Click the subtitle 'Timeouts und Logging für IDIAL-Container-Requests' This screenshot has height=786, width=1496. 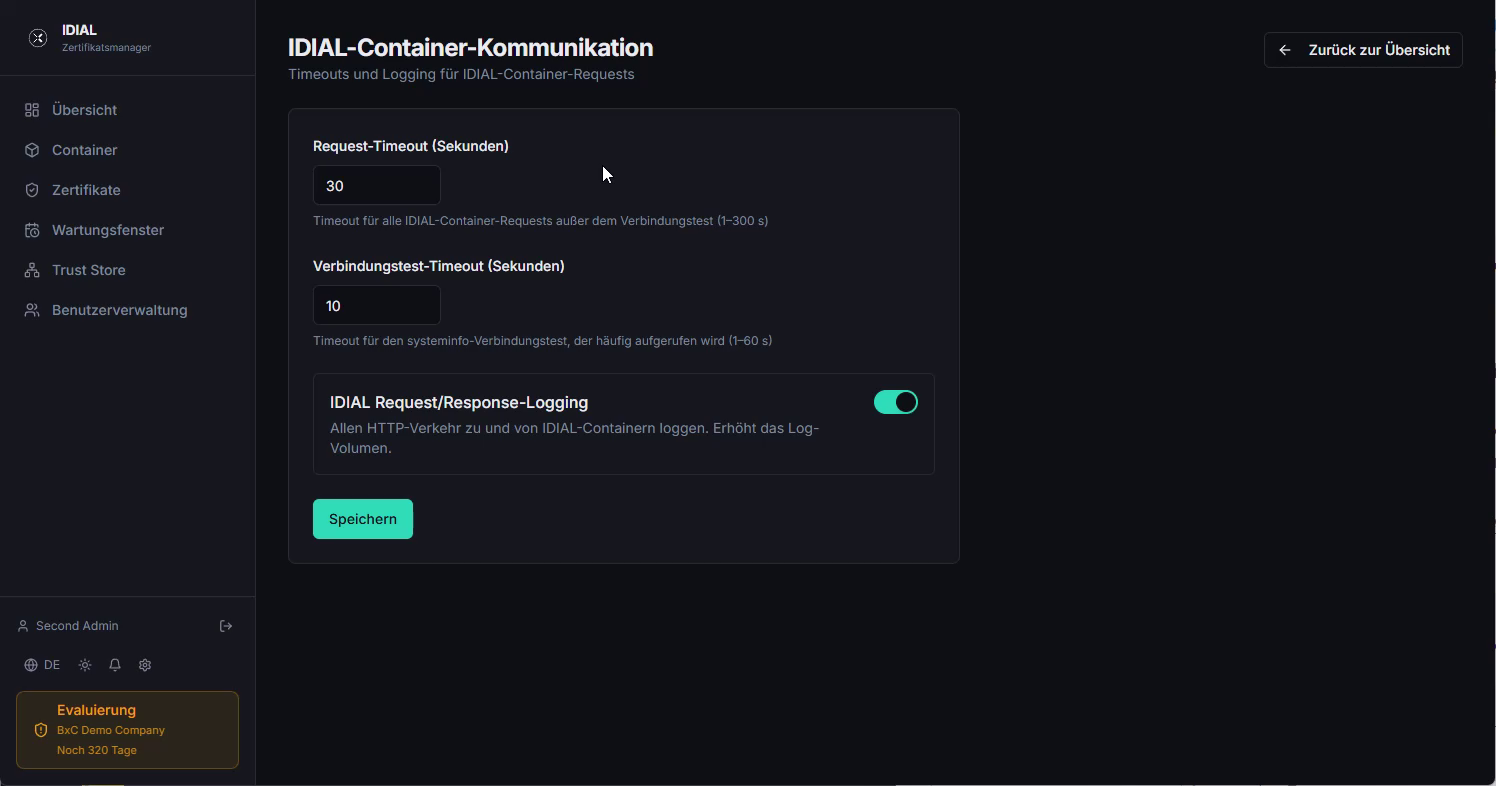461,74
